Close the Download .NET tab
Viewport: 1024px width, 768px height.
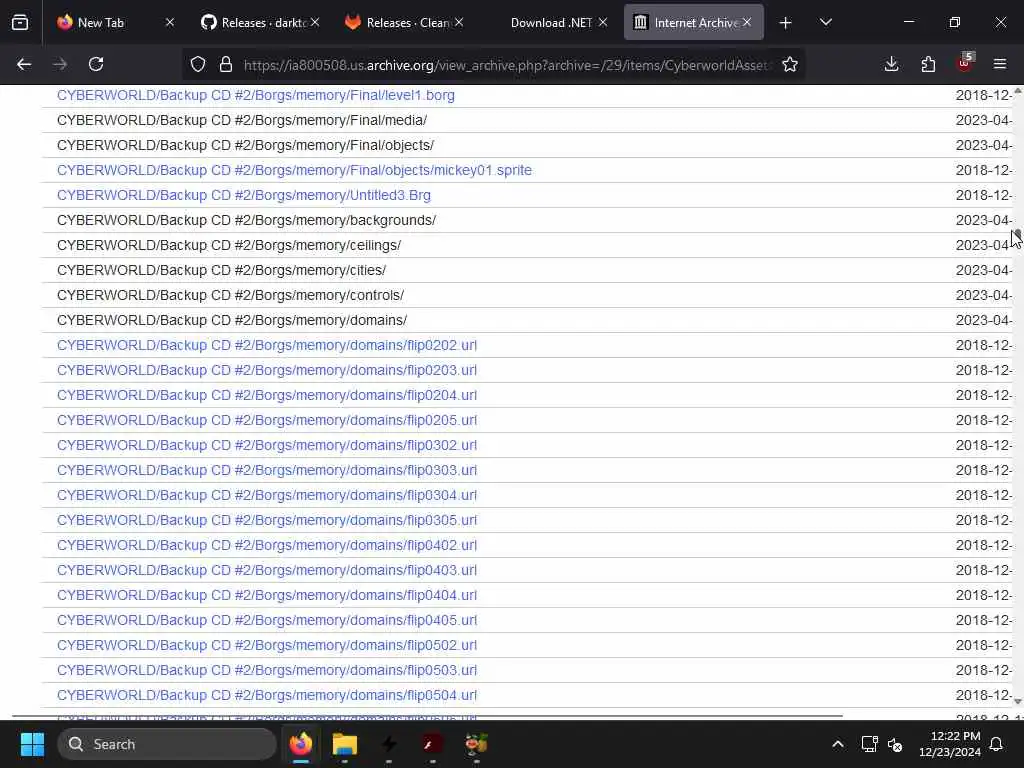pyautogui.click(x=603, y=23)
